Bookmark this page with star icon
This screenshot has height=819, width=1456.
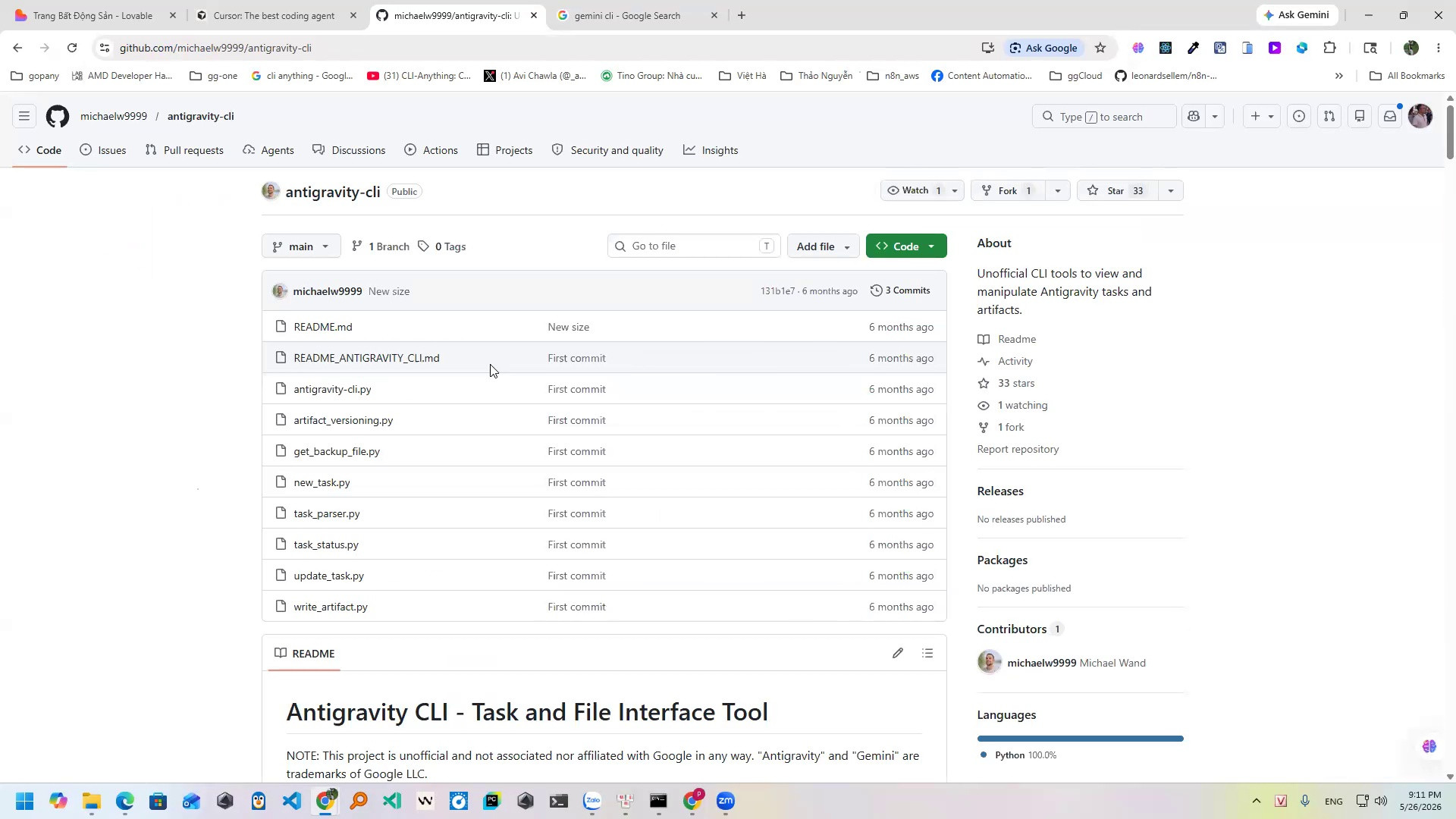[x=1100, y=48]
